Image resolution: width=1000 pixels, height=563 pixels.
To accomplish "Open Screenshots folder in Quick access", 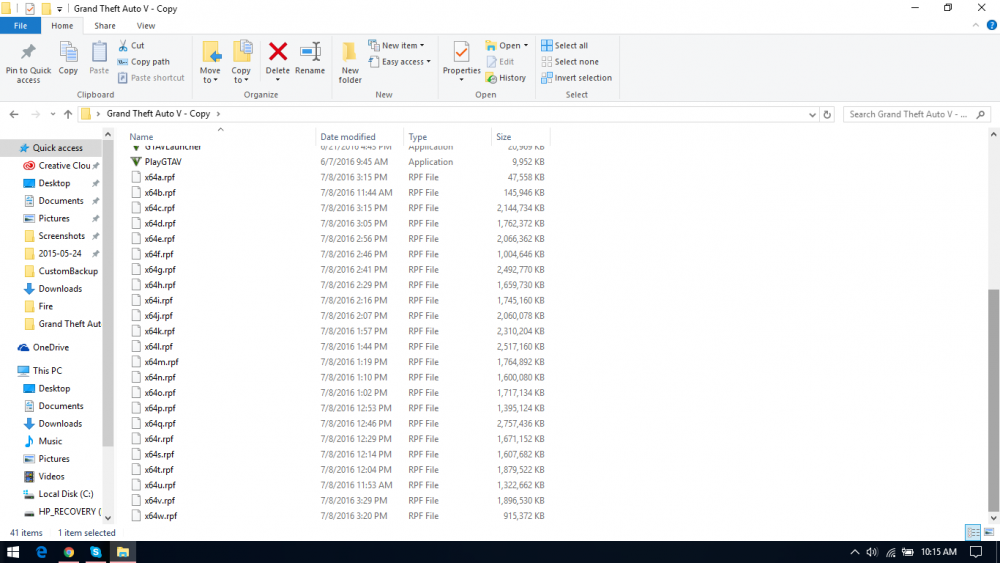I will (x=61, y=236).
